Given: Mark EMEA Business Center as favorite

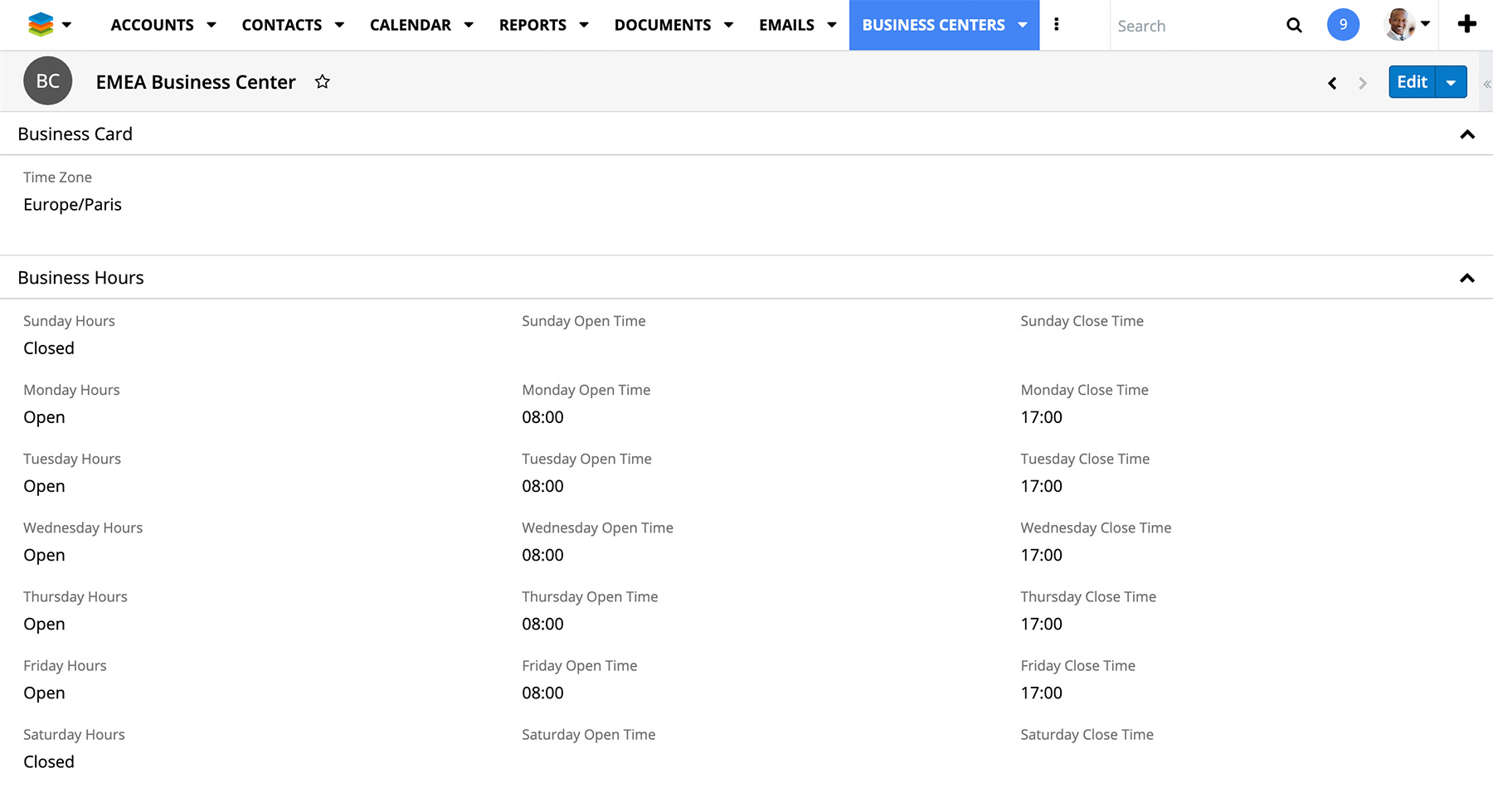Looking at the screenshot, I should (x=323, y=81).
